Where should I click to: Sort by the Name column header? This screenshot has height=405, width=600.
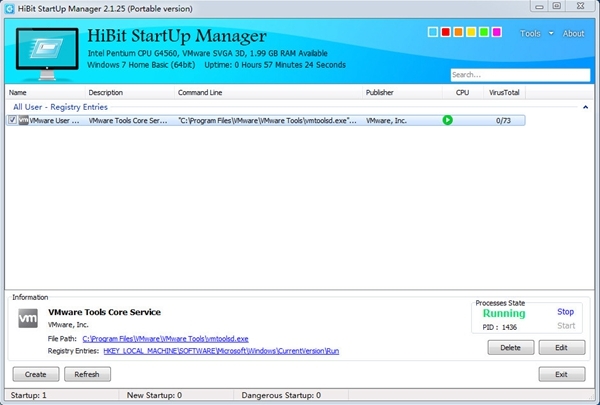click(45, 93)
